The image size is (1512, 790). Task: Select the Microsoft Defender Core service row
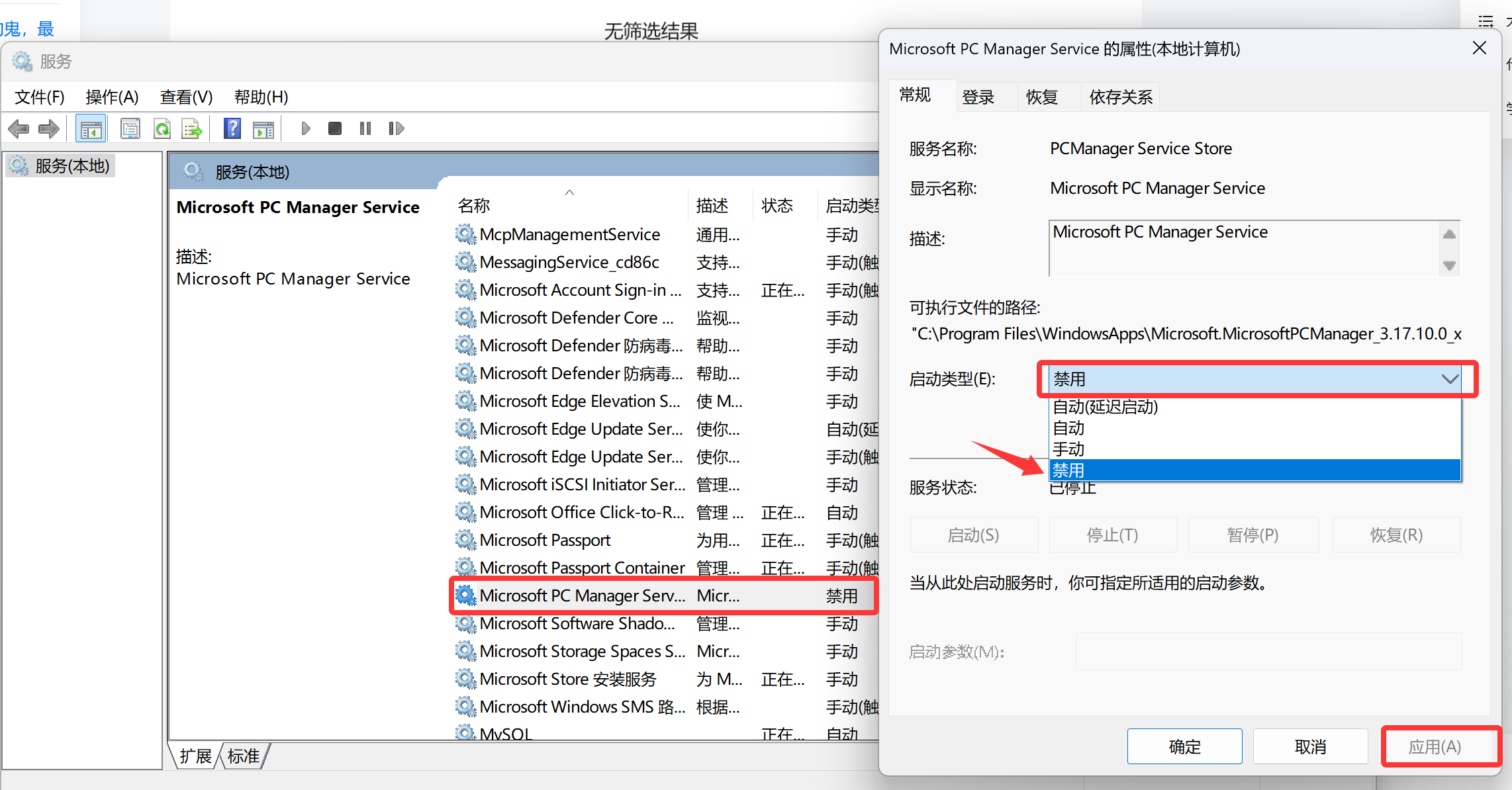point(666,318)
